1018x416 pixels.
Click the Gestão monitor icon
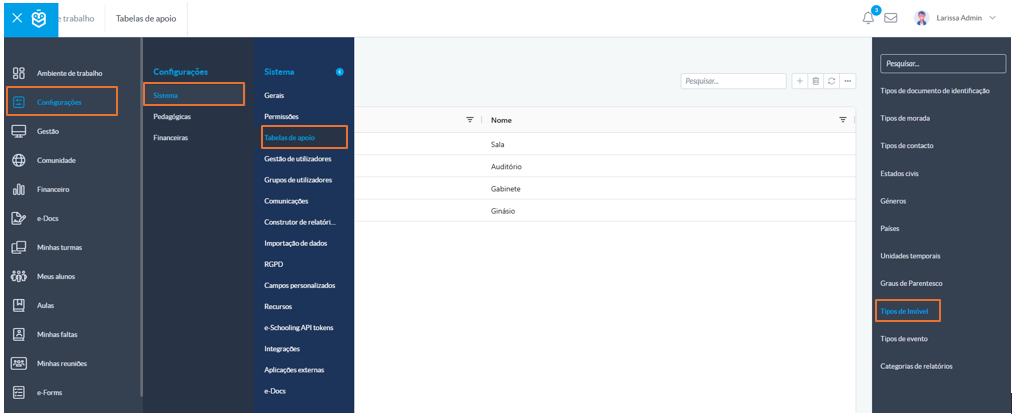coord(19,131)
